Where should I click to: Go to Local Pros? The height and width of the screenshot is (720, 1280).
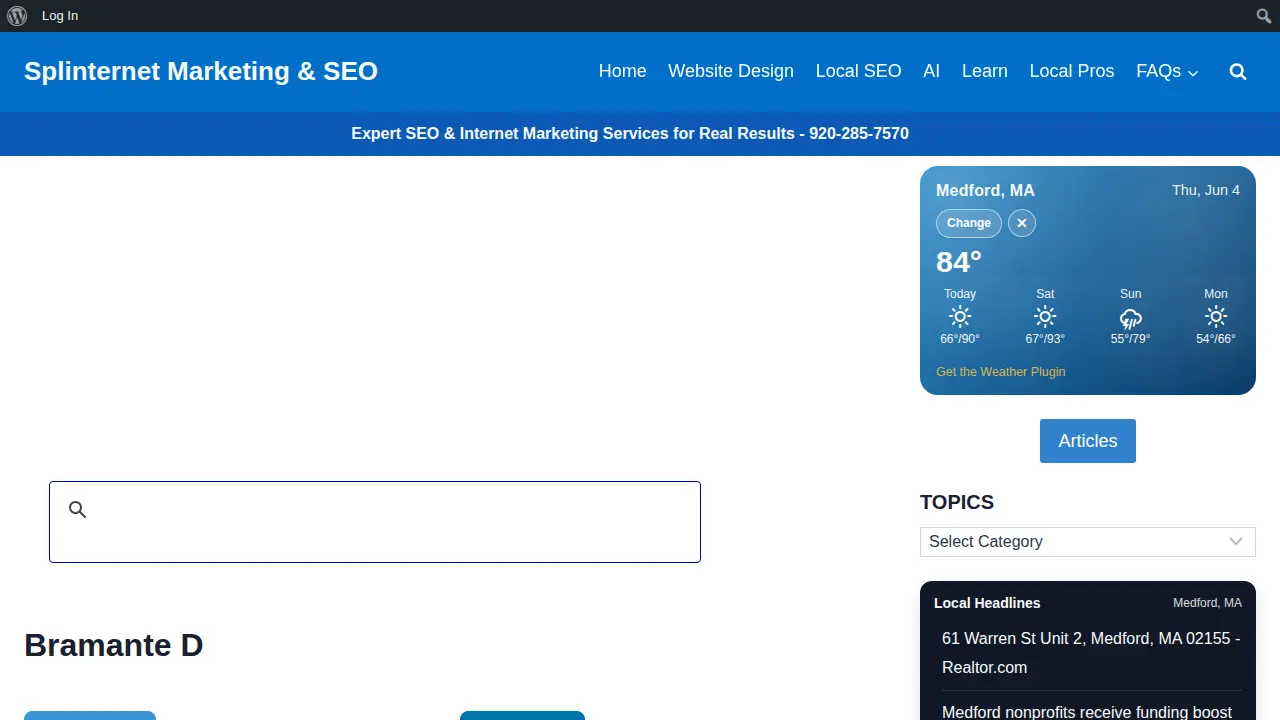point(1072,72)
